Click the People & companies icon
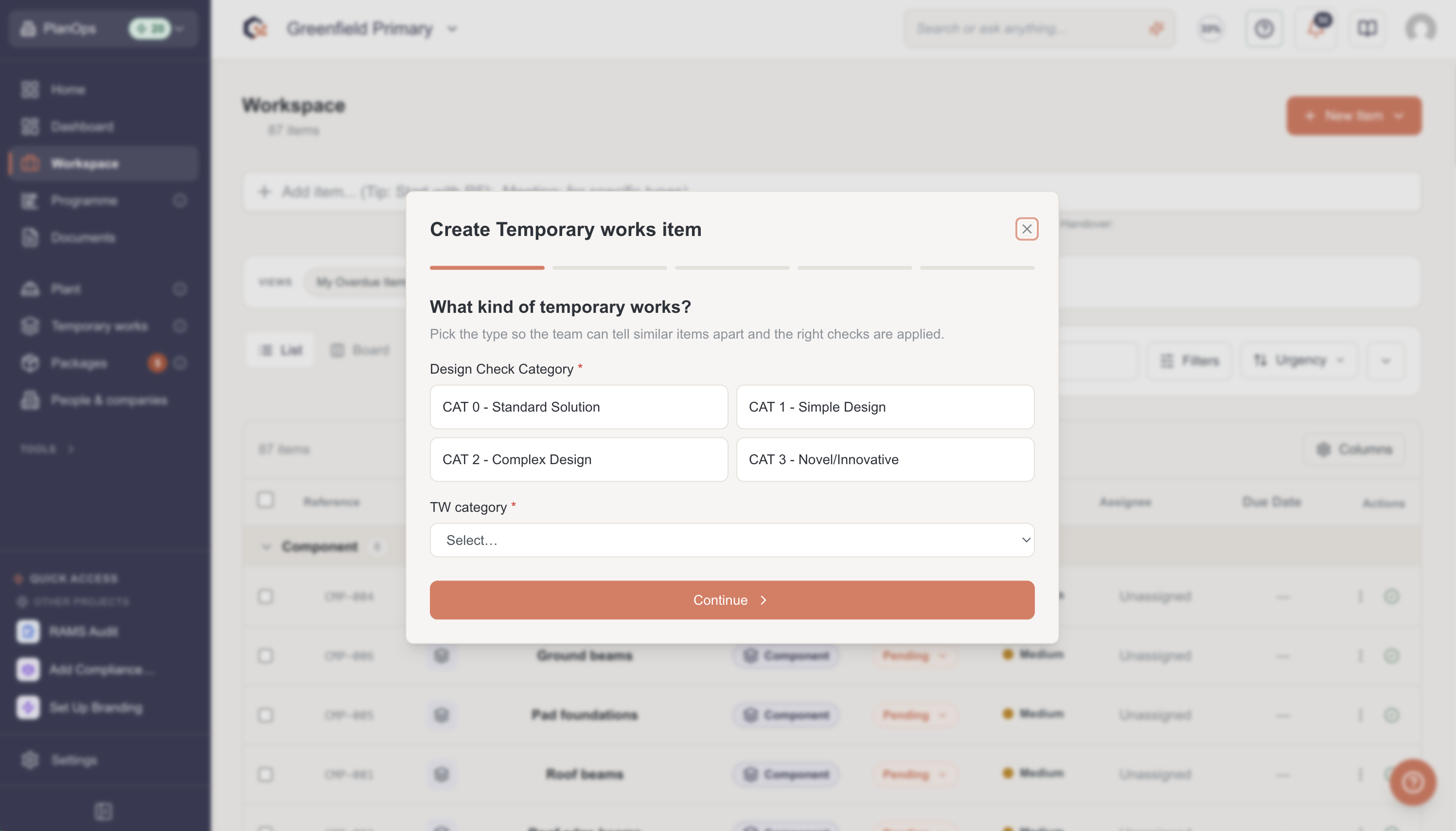Image resolution: width=1456 pixels, height=831 pixels. [x=30, y=400]
